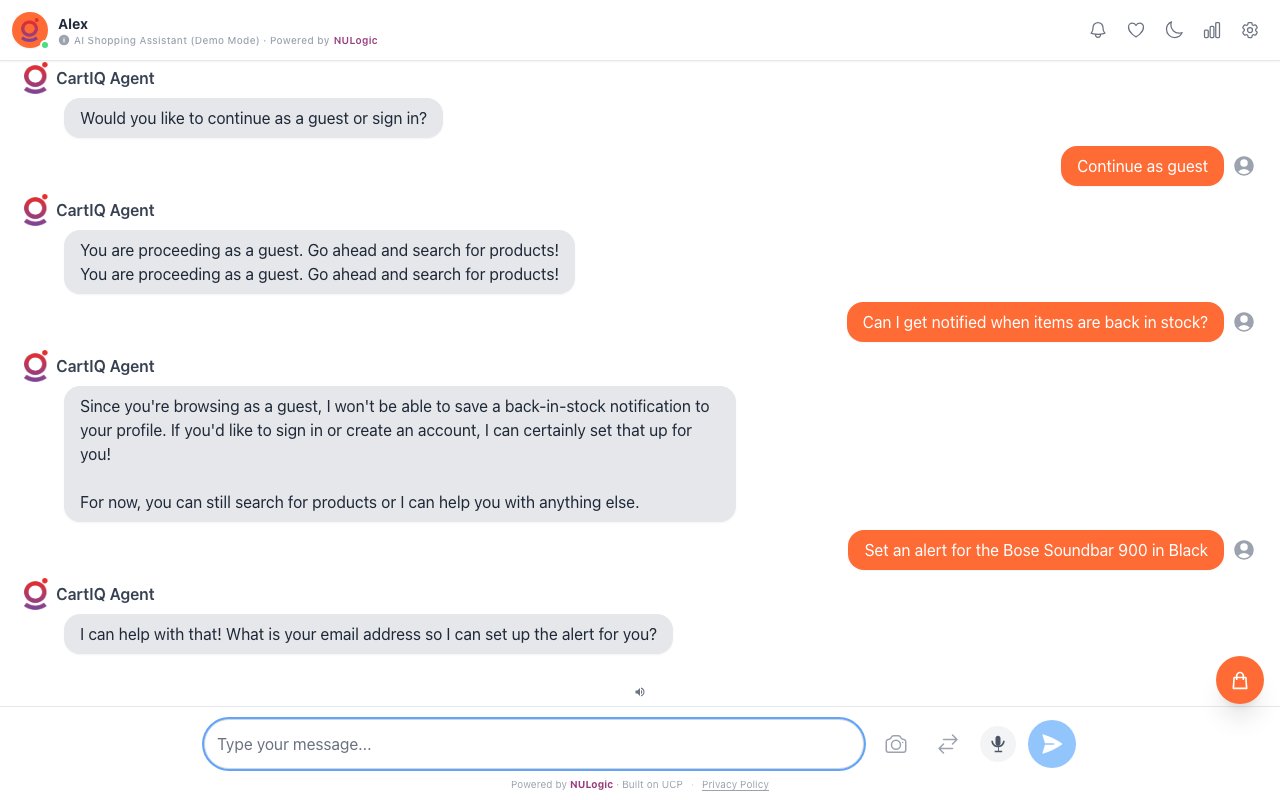1280x800 pixels.
Task: Activate the microphone voice input
Action: point(998,744)
